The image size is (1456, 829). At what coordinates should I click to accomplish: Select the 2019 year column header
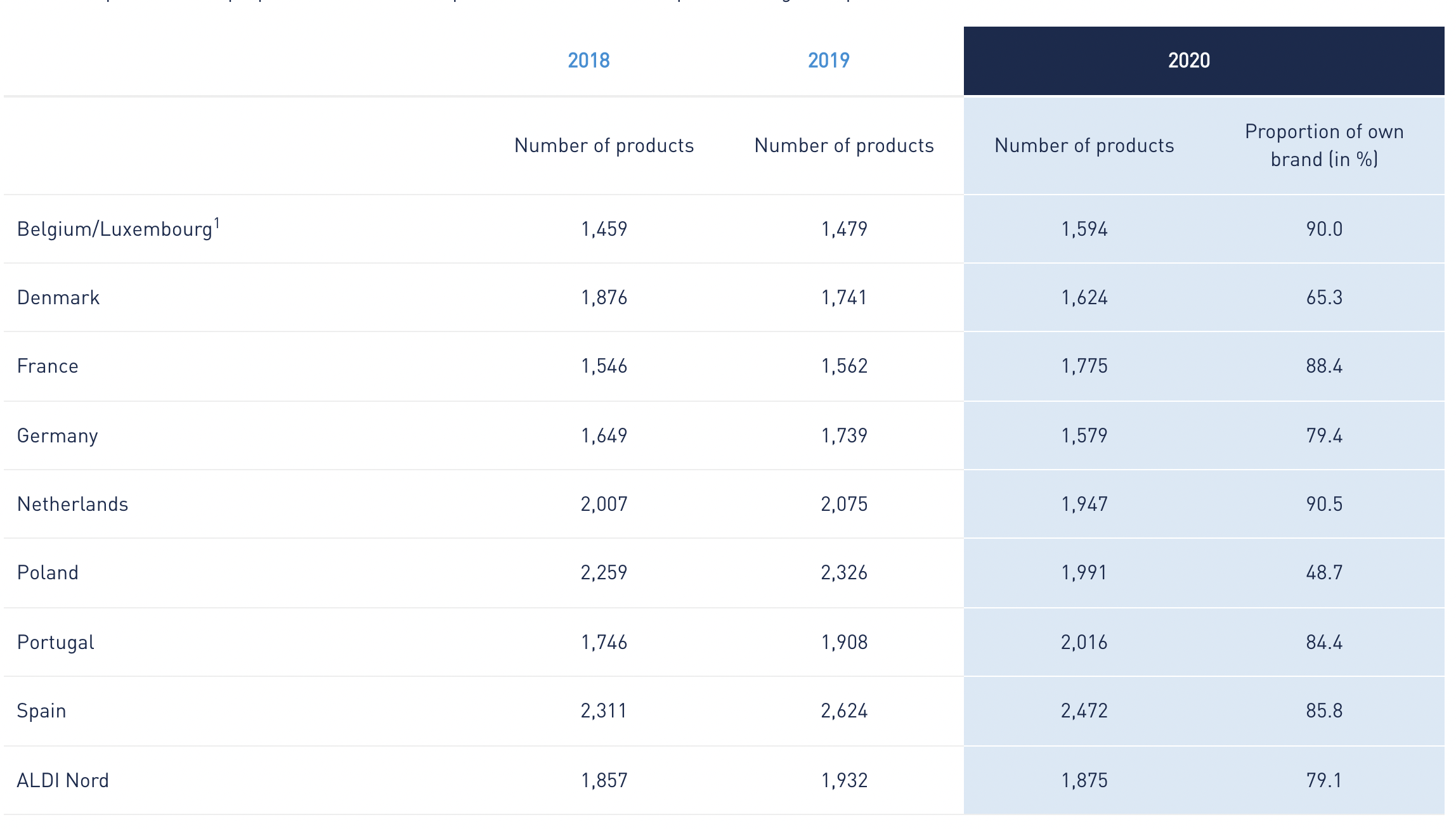(828, 60)
